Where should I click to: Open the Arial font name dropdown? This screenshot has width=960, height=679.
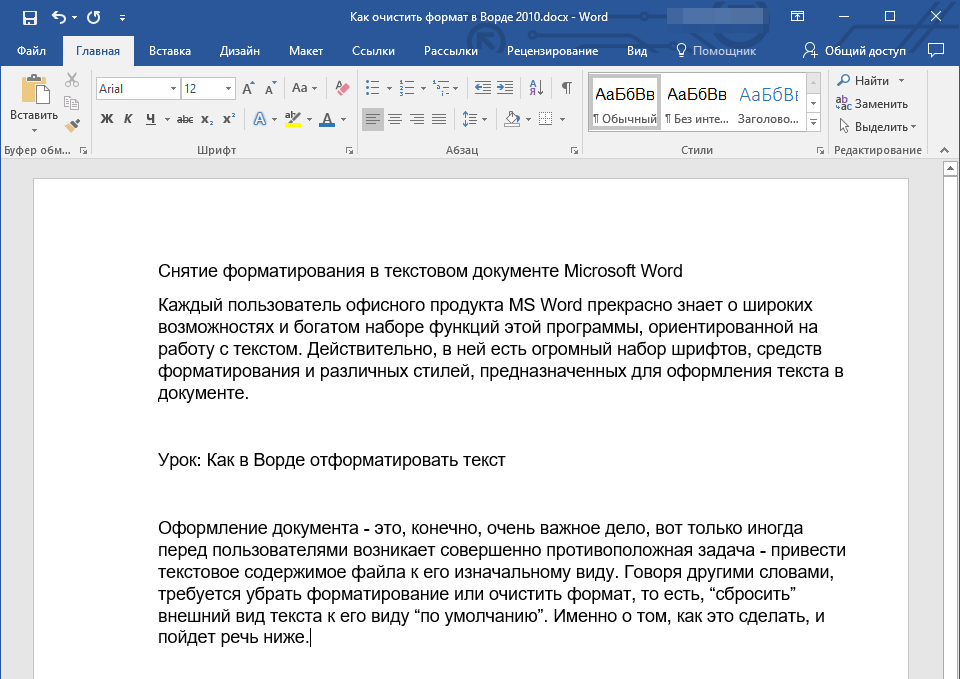[x=174, y=89]
